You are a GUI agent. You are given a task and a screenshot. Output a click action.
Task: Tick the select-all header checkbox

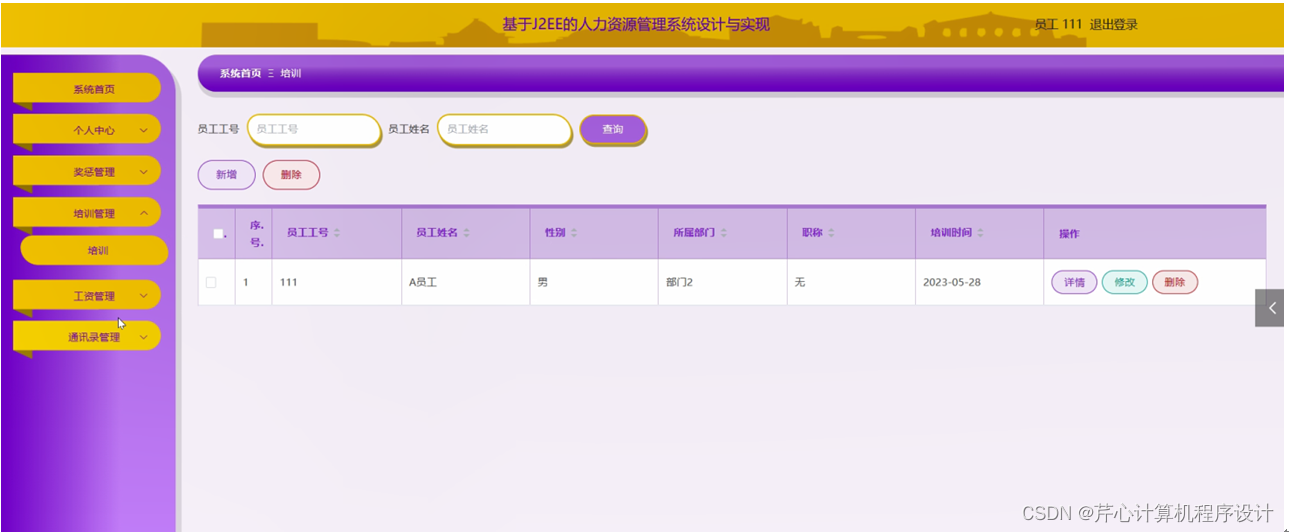coord(218,234)
